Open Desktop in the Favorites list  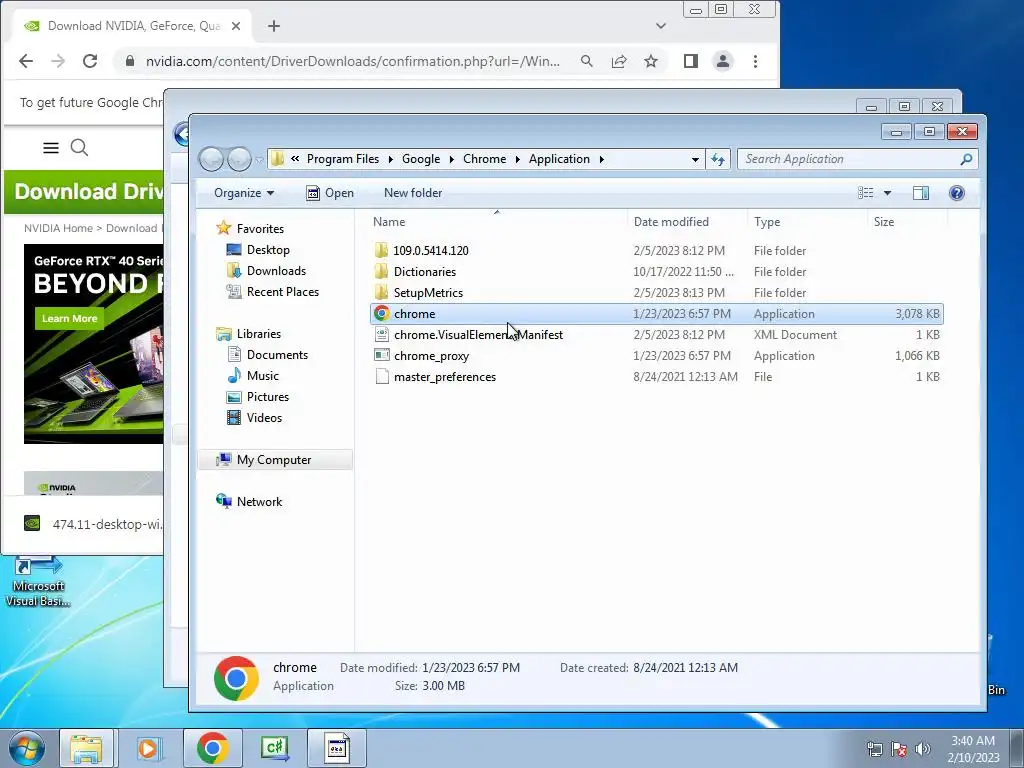point(268,249)
